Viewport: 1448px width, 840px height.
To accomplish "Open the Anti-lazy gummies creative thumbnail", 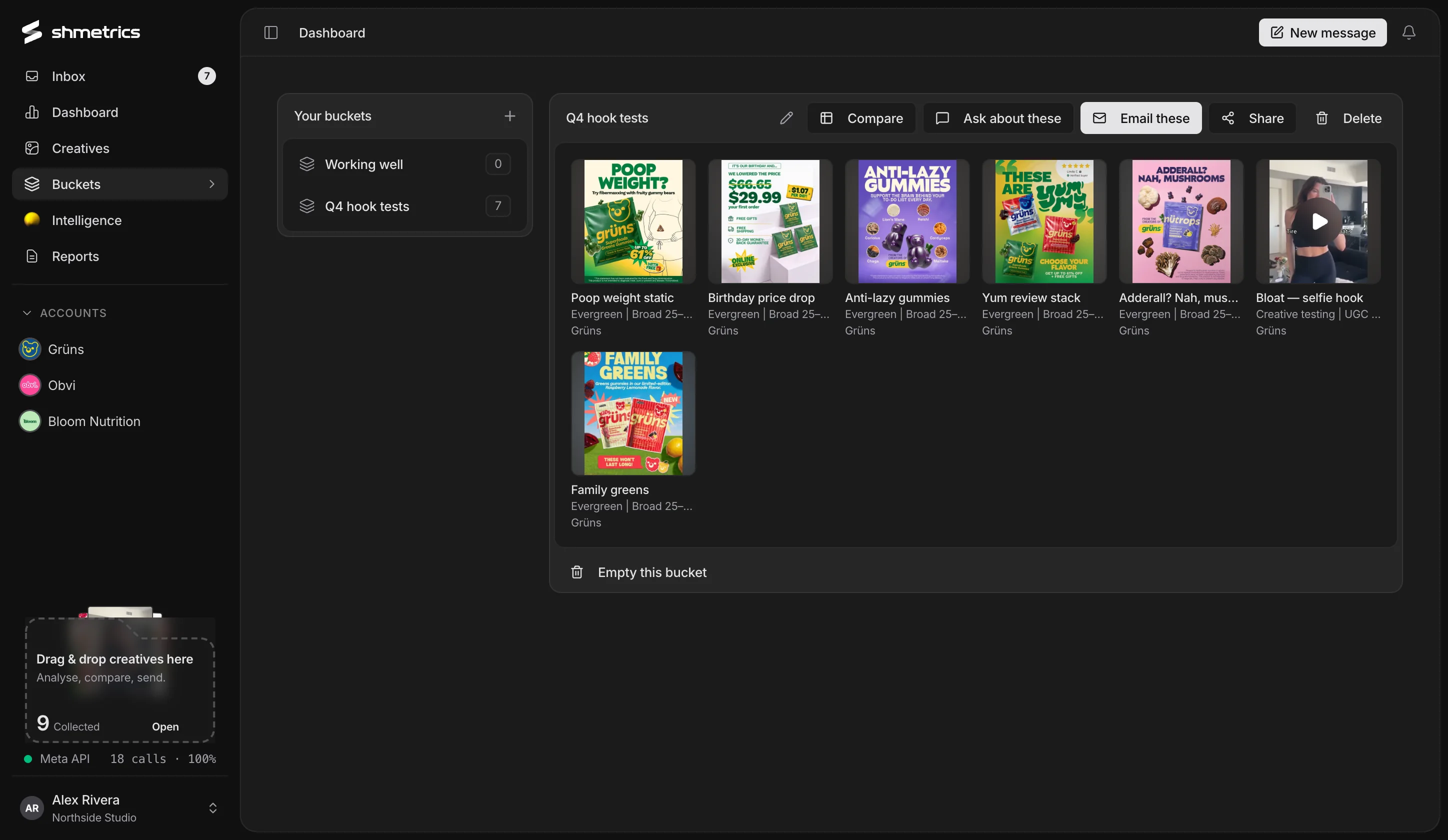I will coord(906,221).
